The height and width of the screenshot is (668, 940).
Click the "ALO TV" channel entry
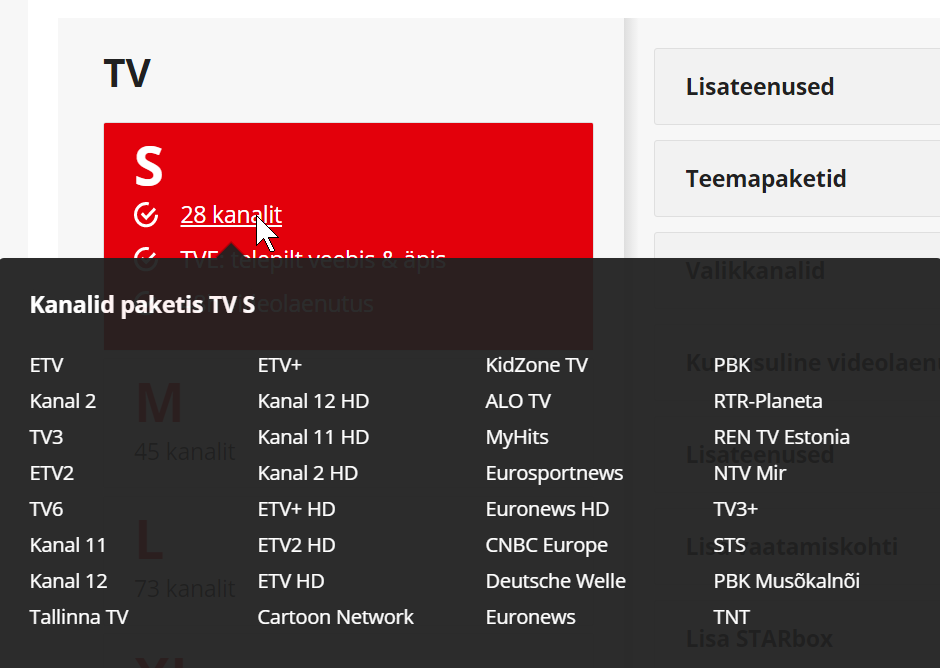pyautogui.click(x=518, y=401)
